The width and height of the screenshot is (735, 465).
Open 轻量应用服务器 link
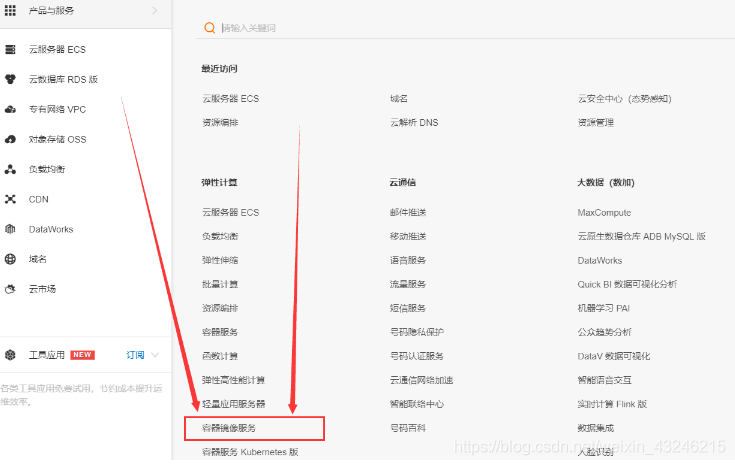[x=234, y=404]
